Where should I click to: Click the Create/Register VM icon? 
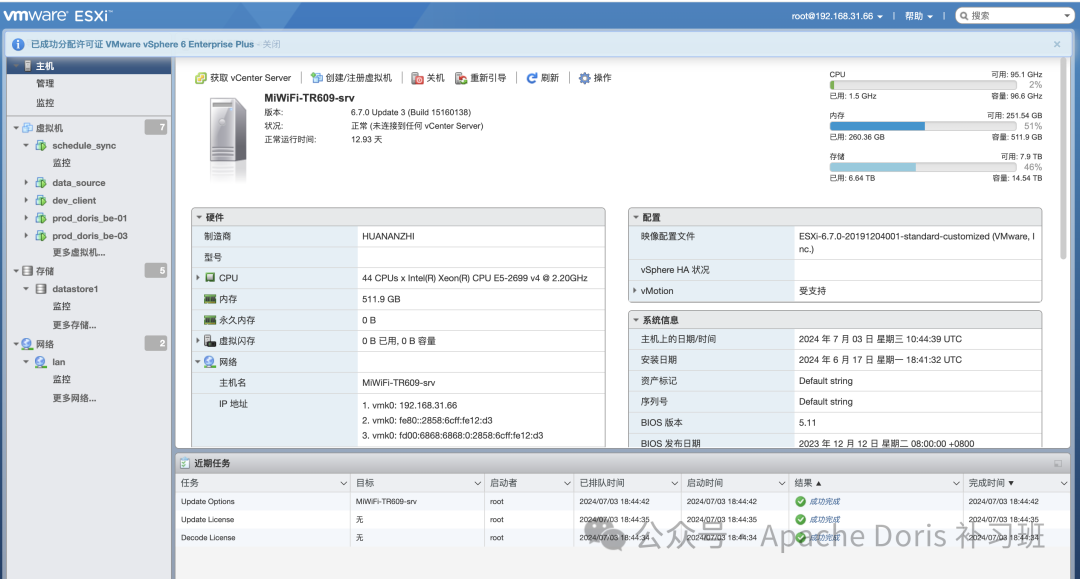coord(317,78)
